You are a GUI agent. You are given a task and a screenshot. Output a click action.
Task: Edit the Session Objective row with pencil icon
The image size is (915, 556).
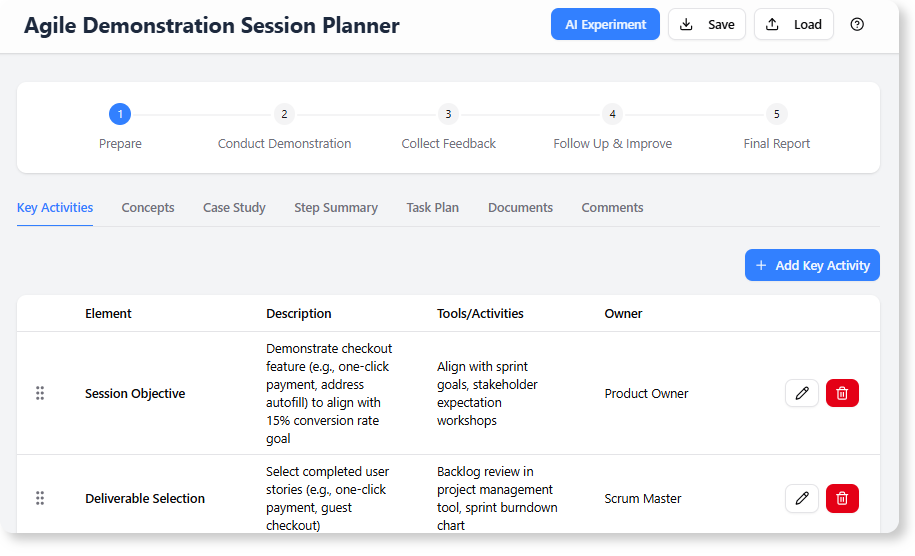pos(802,394)
